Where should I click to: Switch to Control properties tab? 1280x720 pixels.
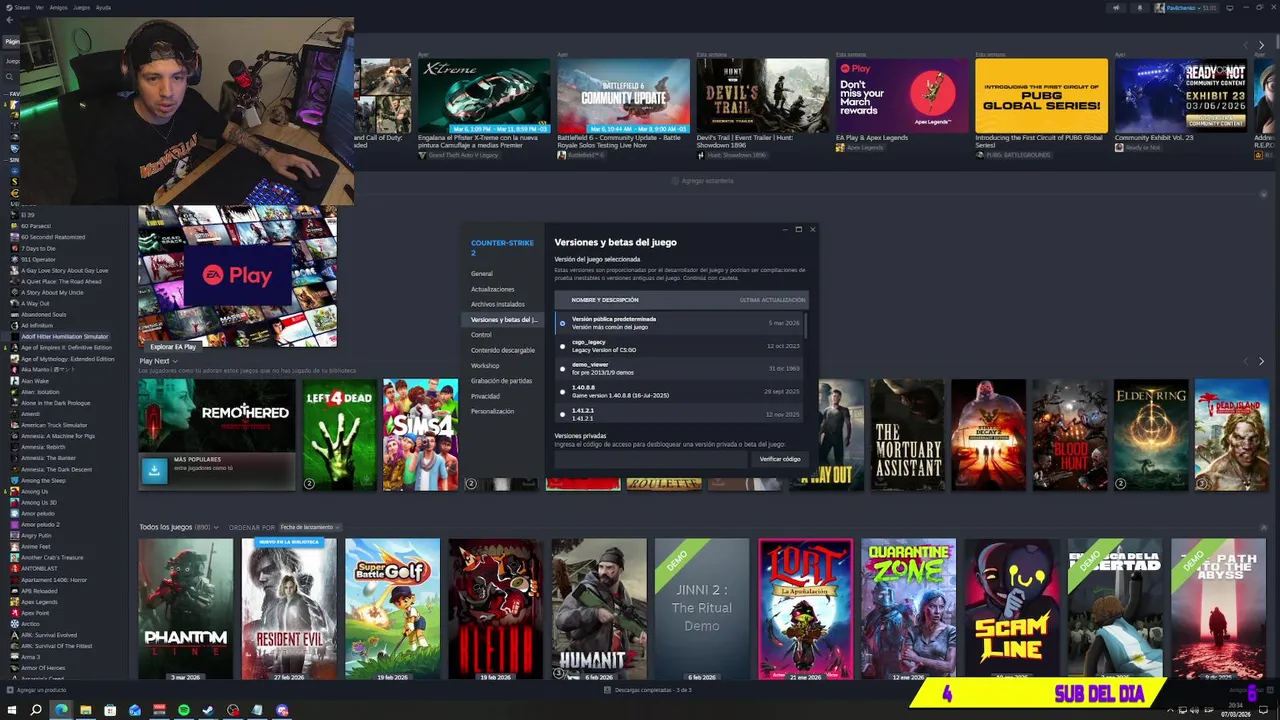click(481, 335)
